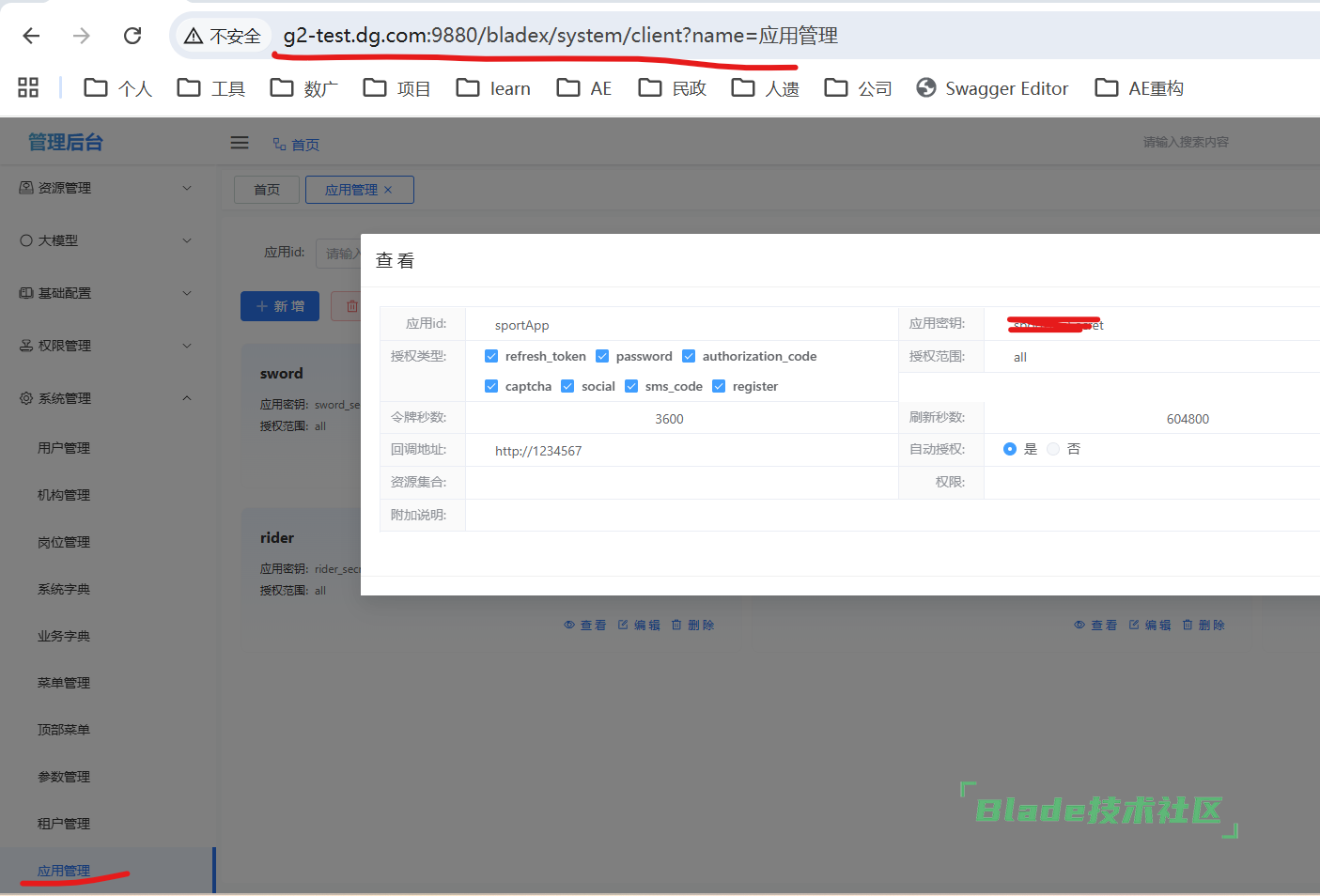Open the learn bookmark folder

pos(493,88)
